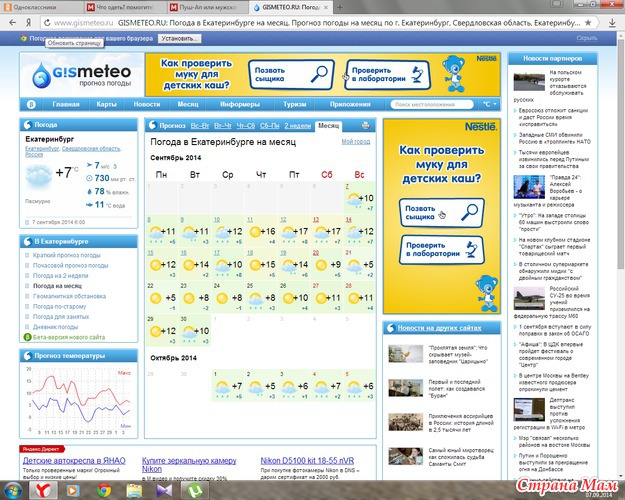Click the Проклятая земля news thumbnail
This screenshot has width=625, height=500.
click(x=405, y=354)
